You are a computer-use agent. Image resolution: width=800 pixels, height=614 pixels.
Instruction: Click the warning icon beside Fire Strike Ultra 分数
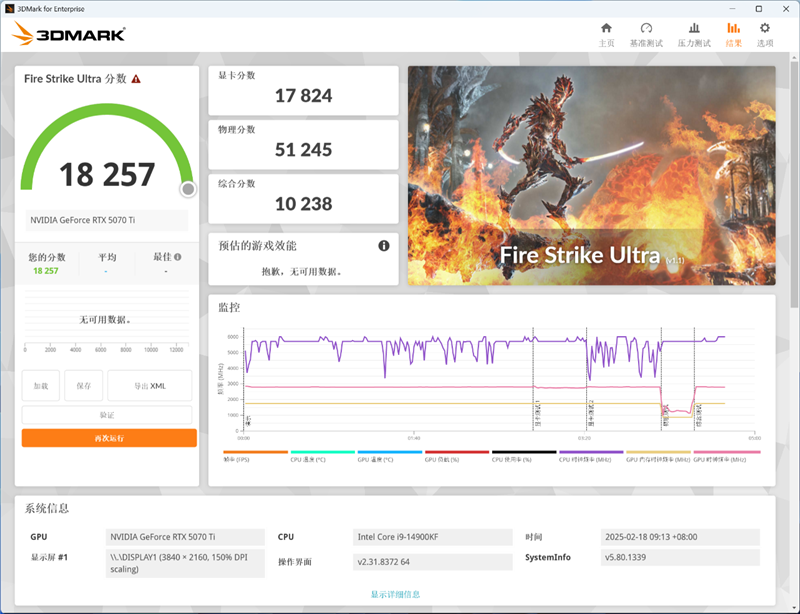coord(137,79)
